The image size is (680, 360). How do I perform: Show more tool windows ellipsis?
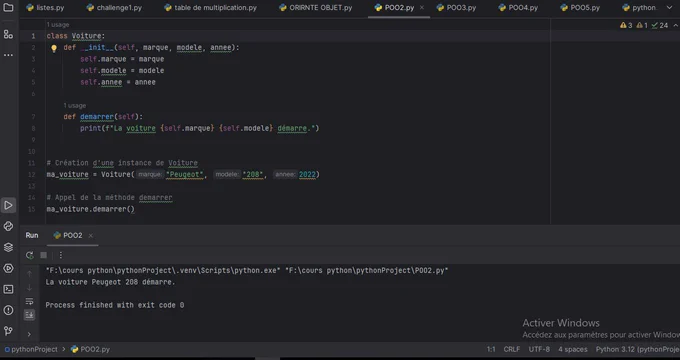coord(8,55)
